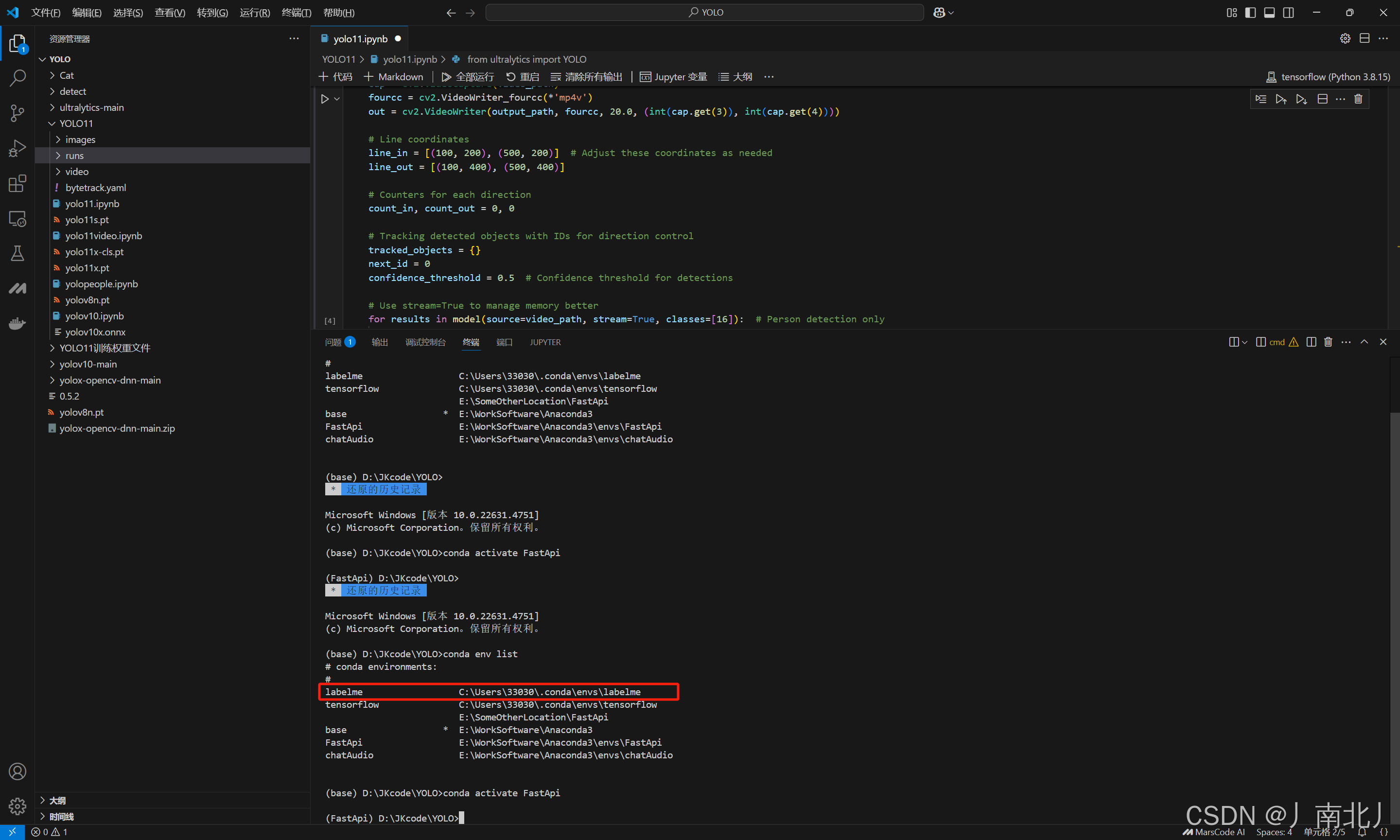This screenshot has width=1400, height=840.
Task: Open the run cell options dropdown arrow
Action: click(337, 99)
